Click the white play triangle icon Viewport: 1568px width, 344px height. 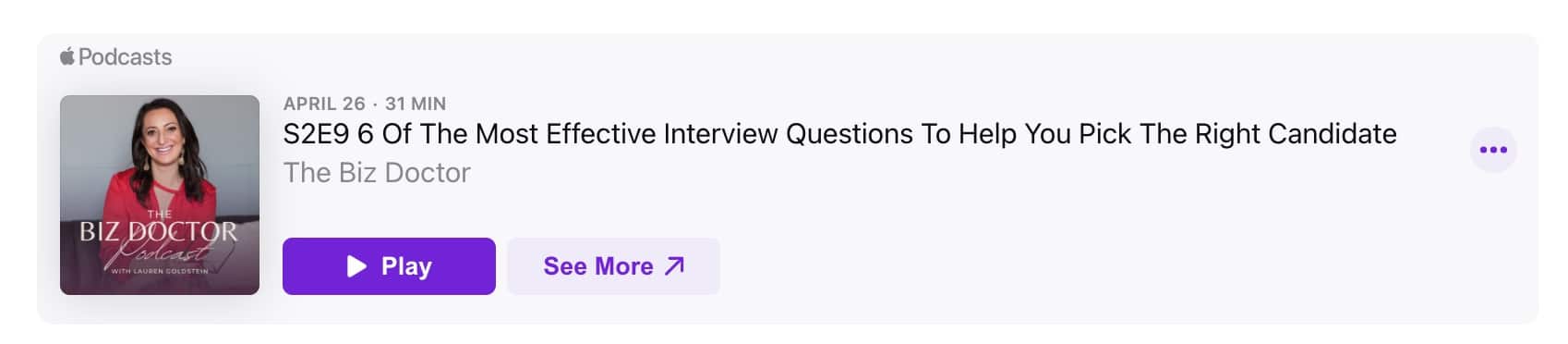tap(356, 266)
